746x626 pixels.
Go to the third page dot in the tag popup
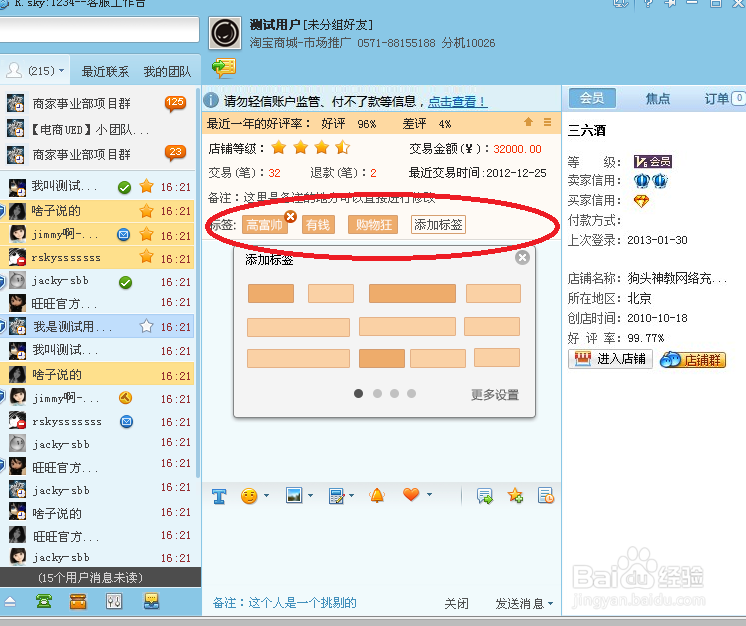(394, 393)
